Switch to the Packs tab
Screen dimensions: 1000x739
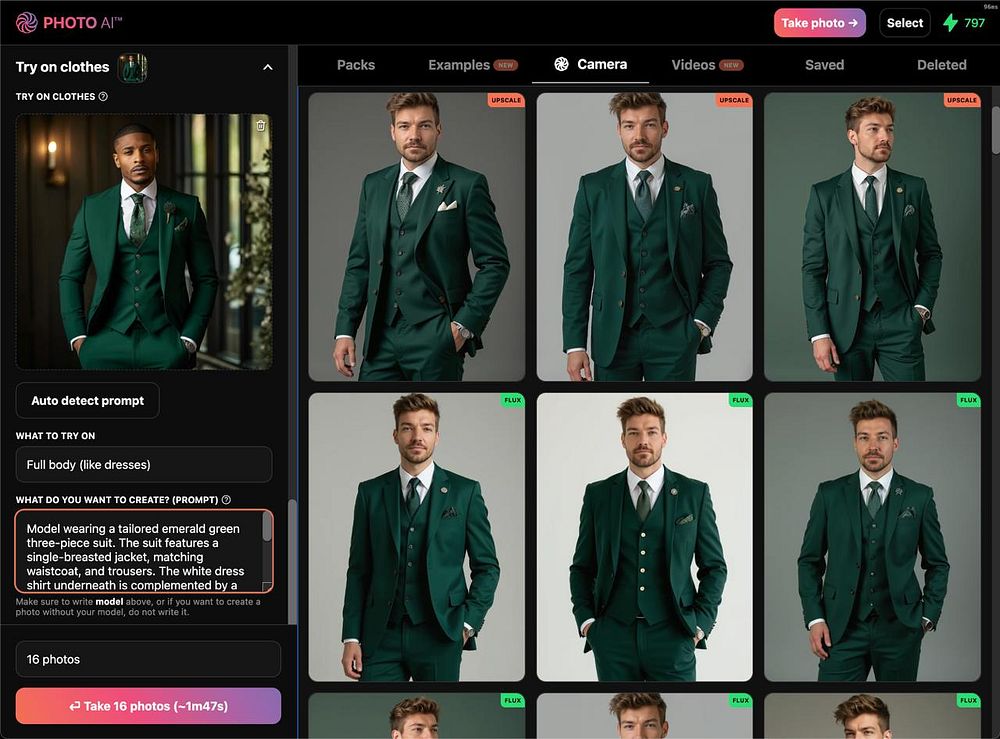(x=356, y=64)
